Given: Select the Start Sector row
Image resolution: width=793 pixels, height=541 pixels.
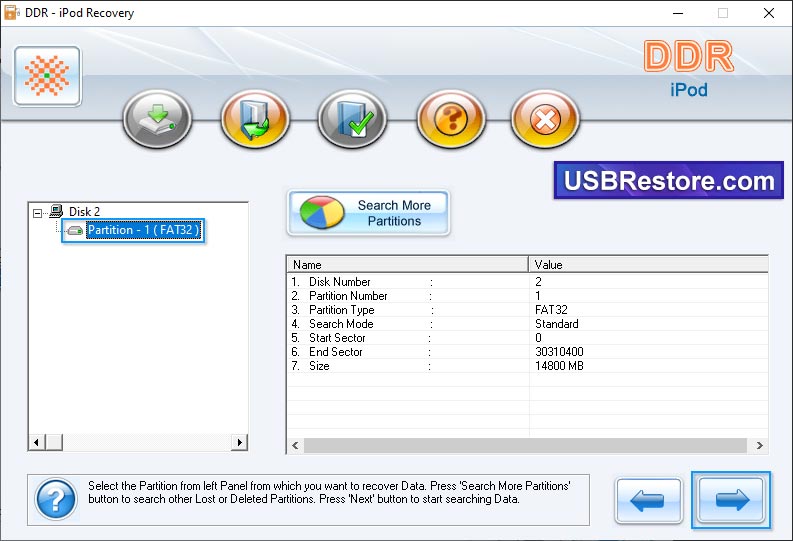Looking at the screenshot, I should 527,338.
